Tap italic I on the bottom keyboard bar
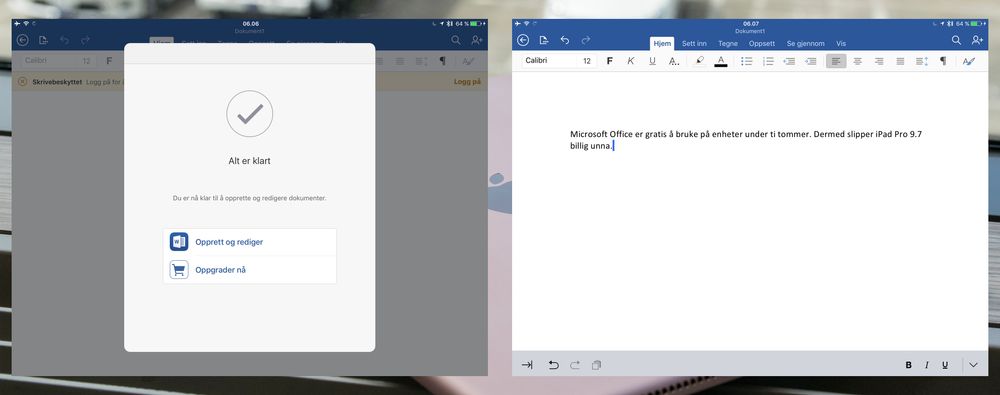Image resolution: width=1000 pixels, height=395 pixels. click(927, 365)
